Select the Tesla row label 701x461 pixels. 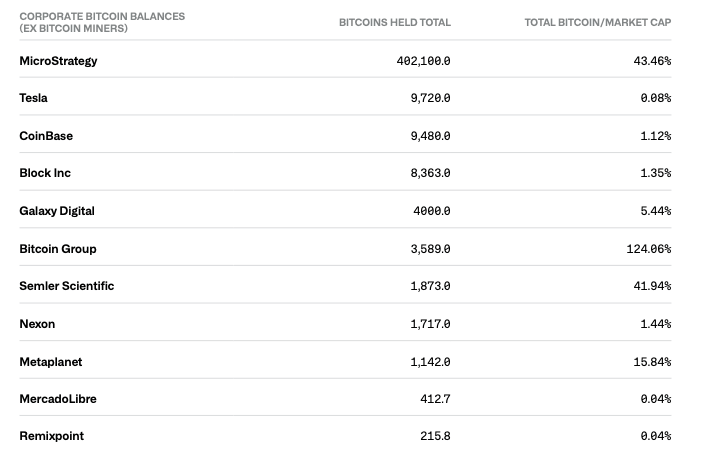[33, 98]
